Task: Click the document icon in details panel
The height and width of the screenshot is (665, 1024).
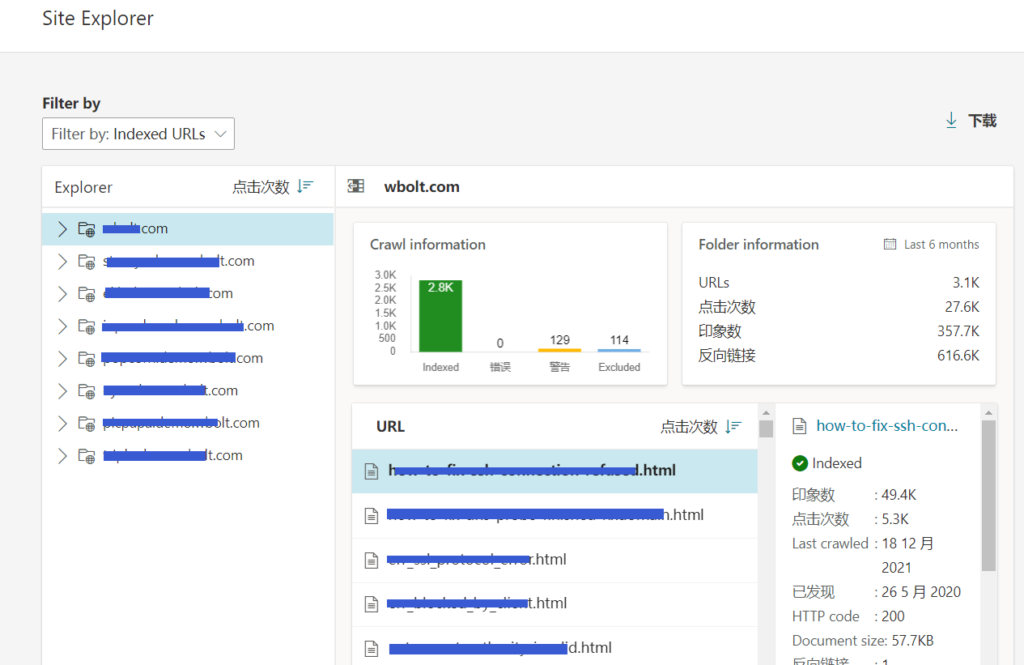Action: [x=799, y=426]
